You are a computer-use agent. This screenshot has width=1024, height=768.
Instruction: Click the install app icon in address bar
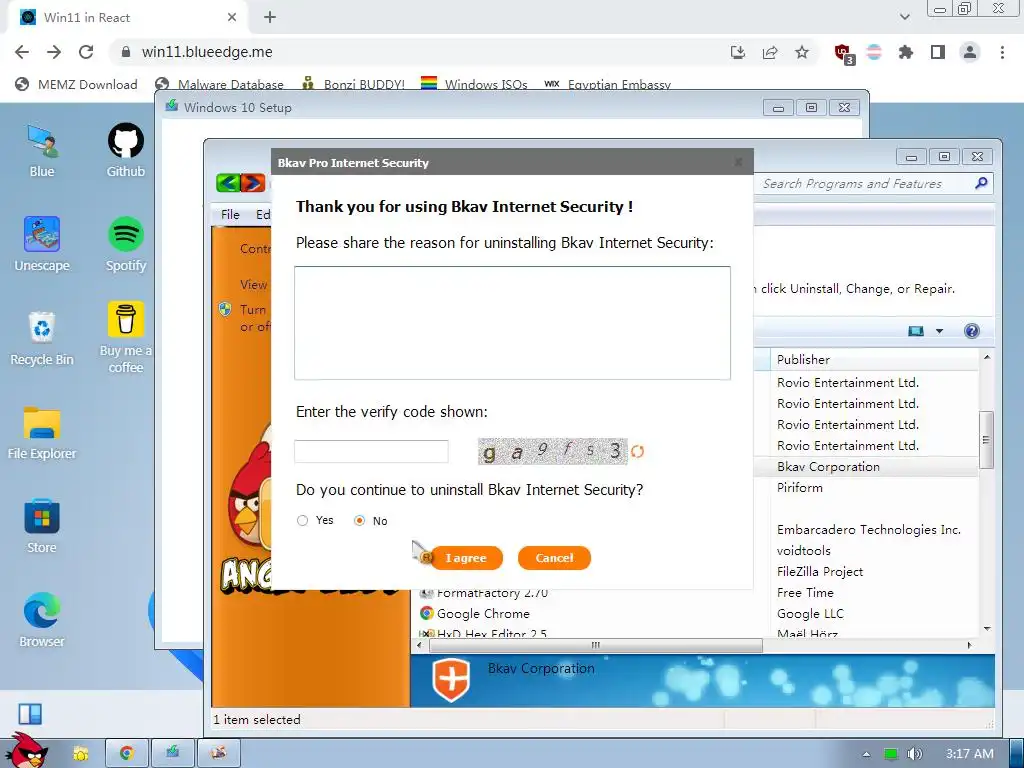(738, 52)
